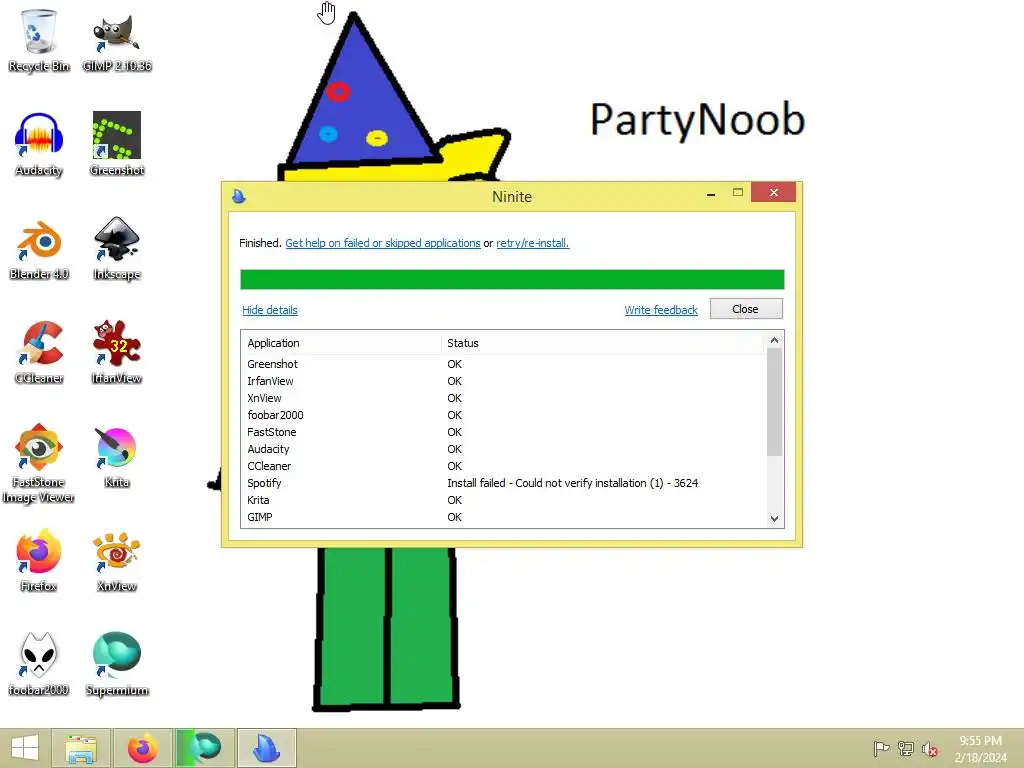
Task: Open the Write feedback link
Action: pyautogui.click(x=661, y=310)
